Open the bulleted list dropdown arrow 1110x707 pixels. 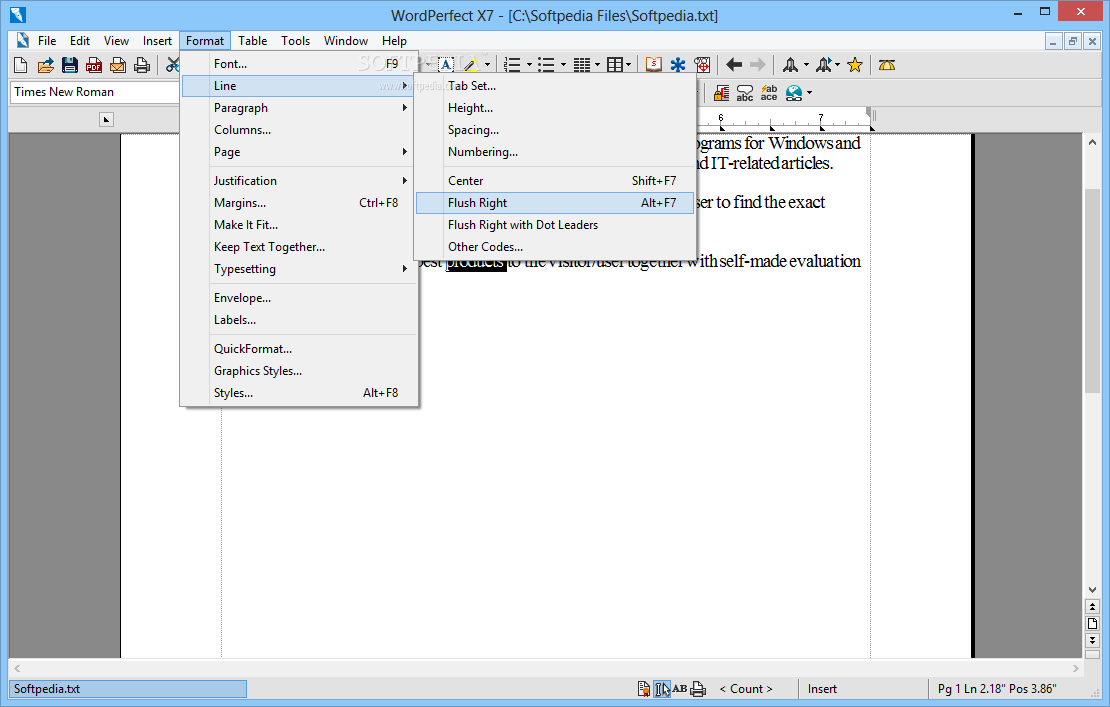tap(563, 65)
